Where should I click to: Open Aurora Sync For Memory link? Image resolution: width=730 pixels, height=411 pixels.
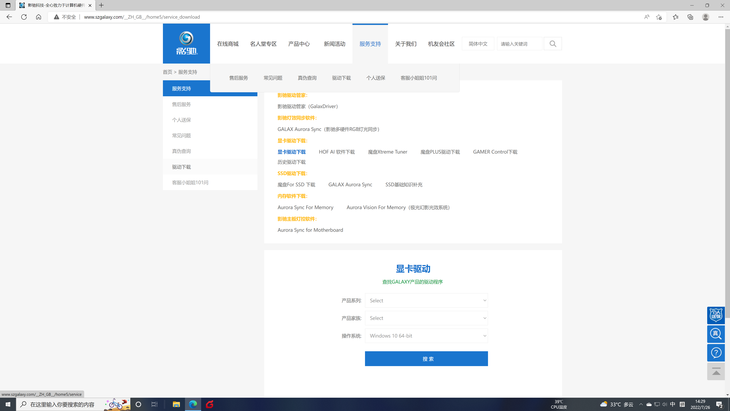305,208
